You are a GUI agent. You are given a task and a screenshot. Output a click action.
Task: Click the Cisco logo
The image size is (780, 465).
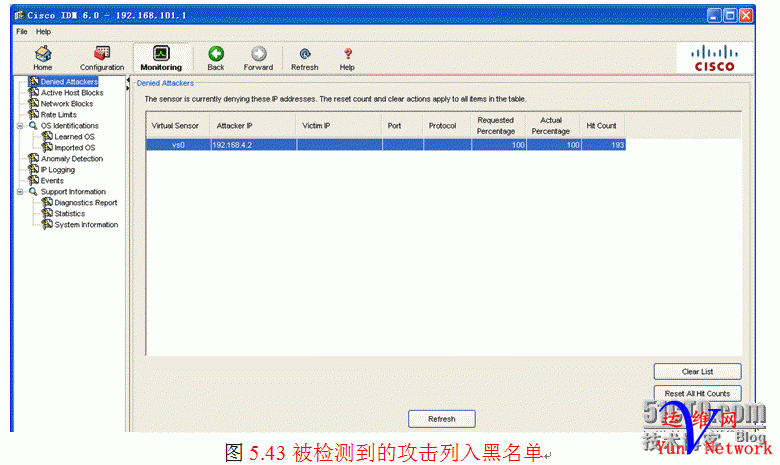[714, 58]
